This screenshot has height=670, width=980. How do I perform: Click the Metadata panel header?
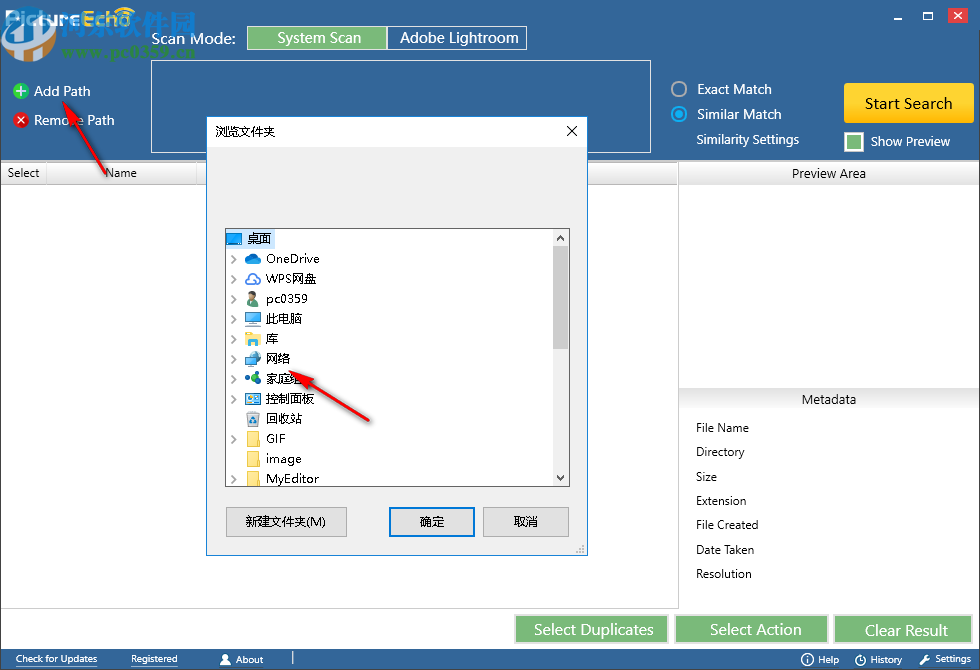829,399
